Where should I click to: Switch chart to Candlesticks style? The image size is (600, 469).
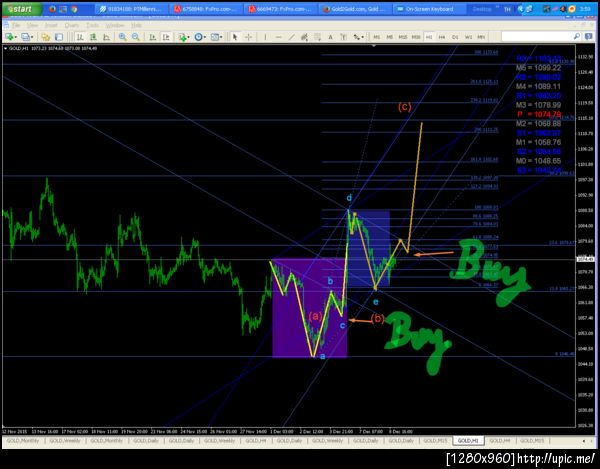93,37
